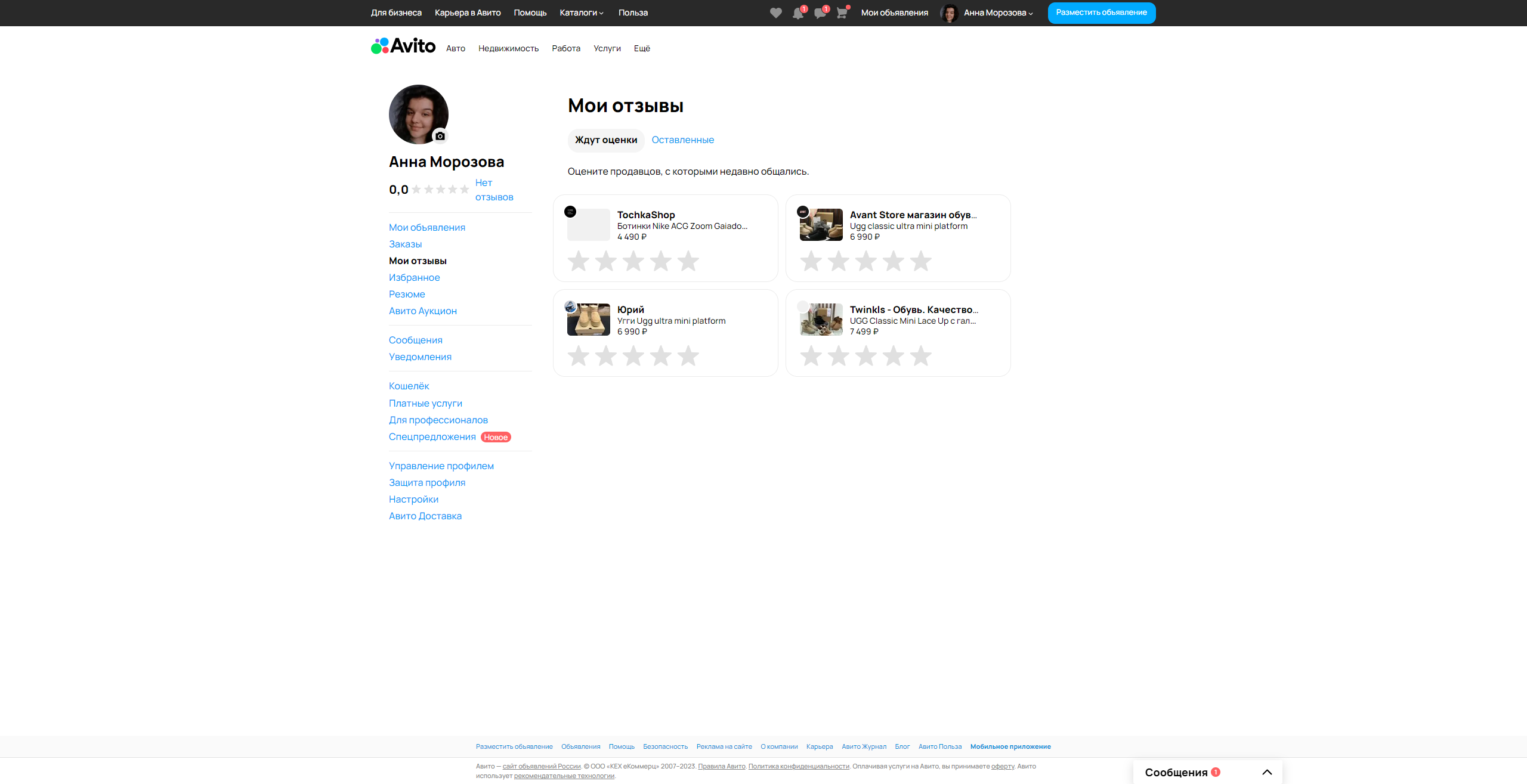The height and width of the screenshot is (784, 1527).
Task: Rate TochkaShop five stars
Action: pos(688,261)
